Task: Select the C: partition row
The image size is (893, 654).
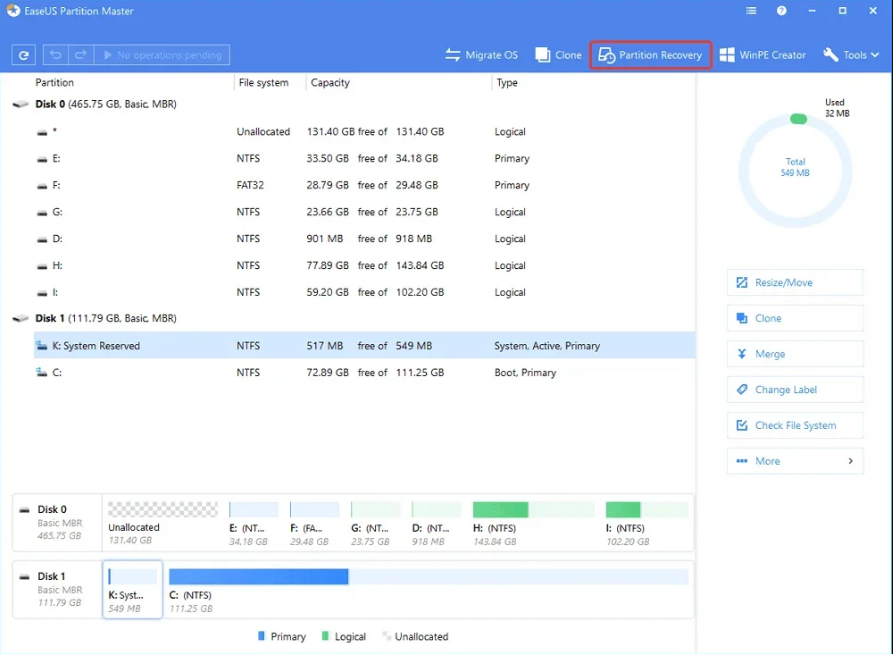Action: click(300, 372)
